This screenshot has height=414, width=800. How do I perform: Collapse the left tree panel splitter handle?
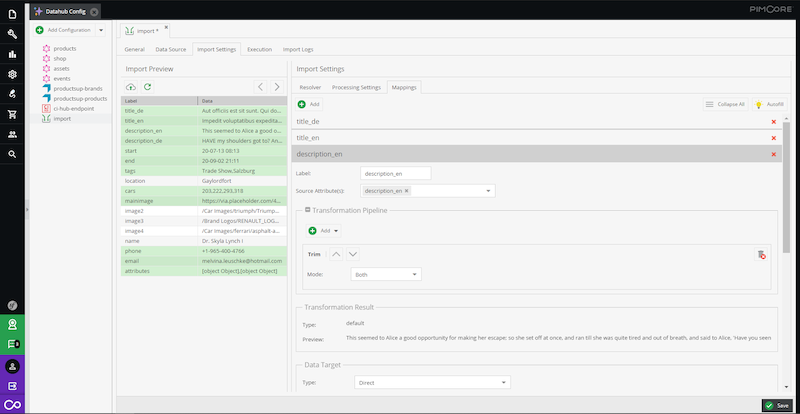[x=28, y=209]
